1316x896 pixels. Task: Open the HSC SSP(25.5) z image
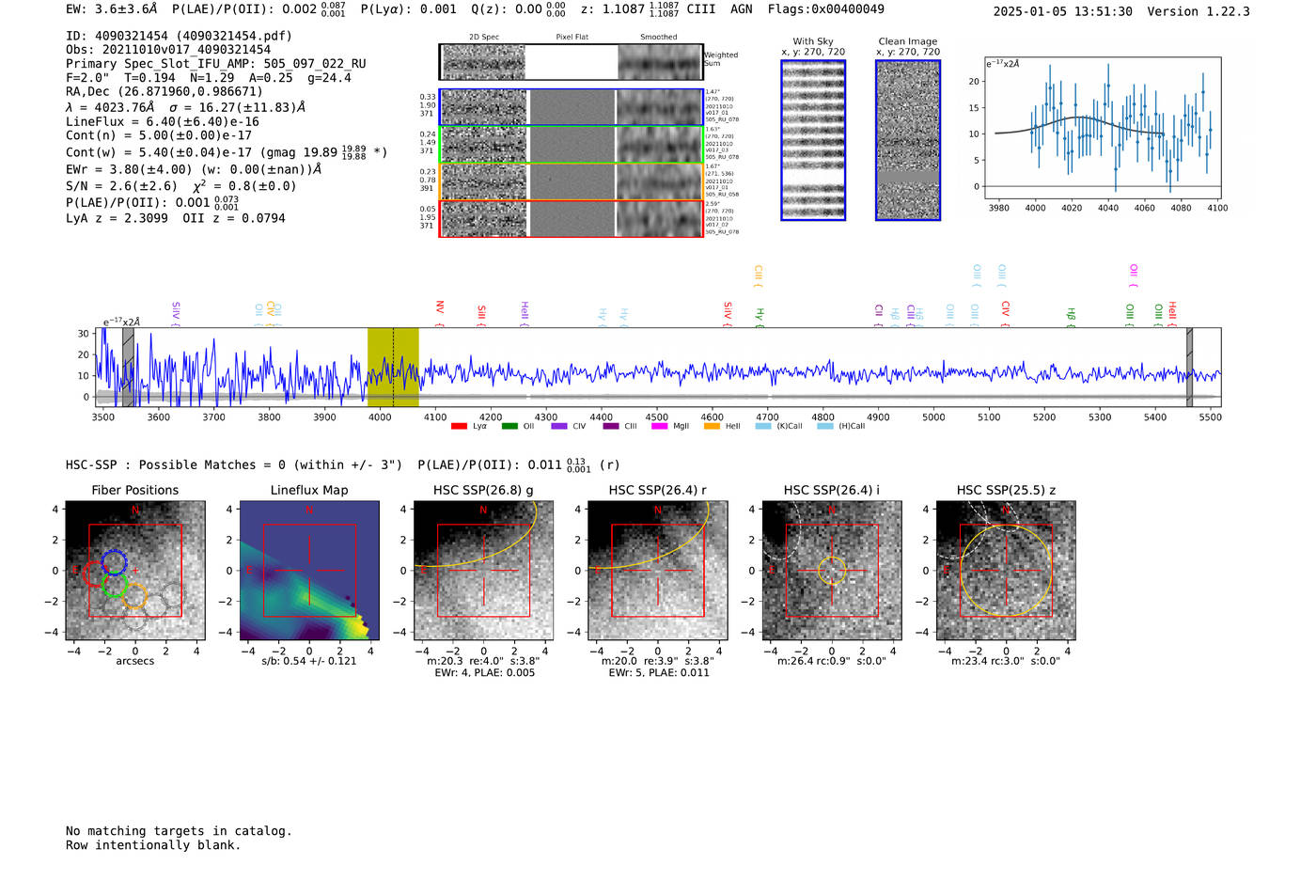click(1006, 571)
